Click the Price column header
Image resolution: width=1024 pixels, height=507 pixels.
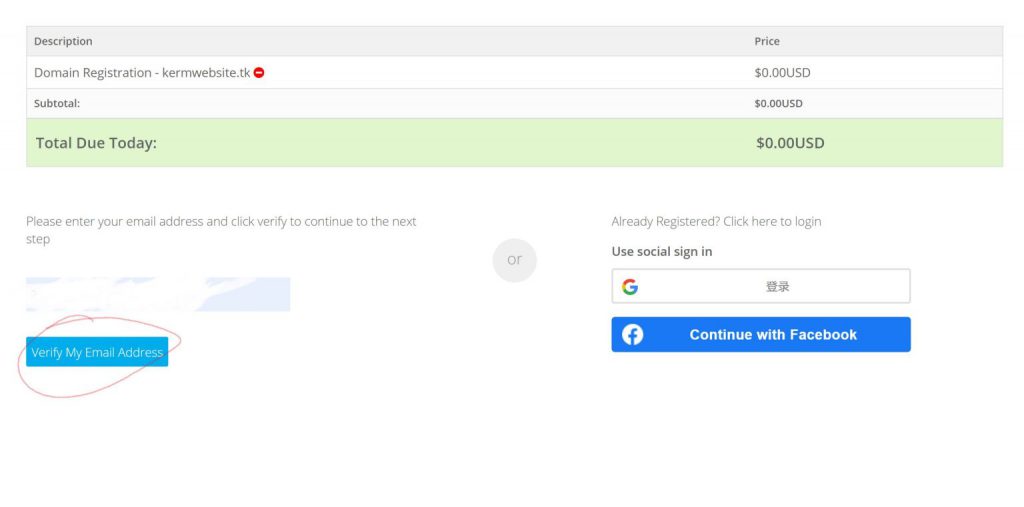tap(767, 41)
